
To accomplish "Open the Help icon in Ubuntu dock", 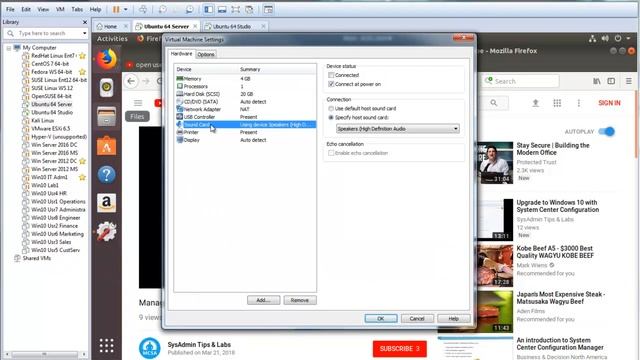I will [107, 175].
